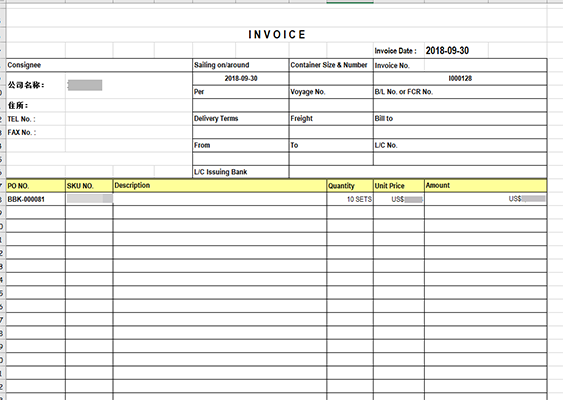Select the Container Size & Number label cell
Viewport: 563px width, 400px height.
(x=331, y=65)
